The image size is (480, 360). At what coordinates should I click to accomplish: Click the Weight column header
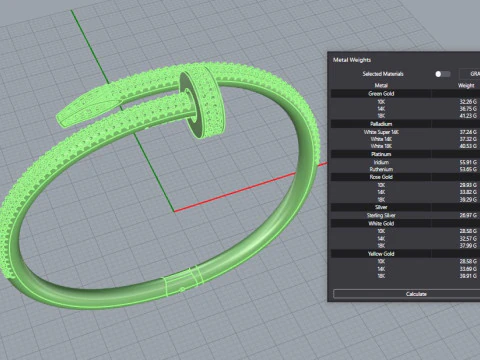(x=466, y=85)
